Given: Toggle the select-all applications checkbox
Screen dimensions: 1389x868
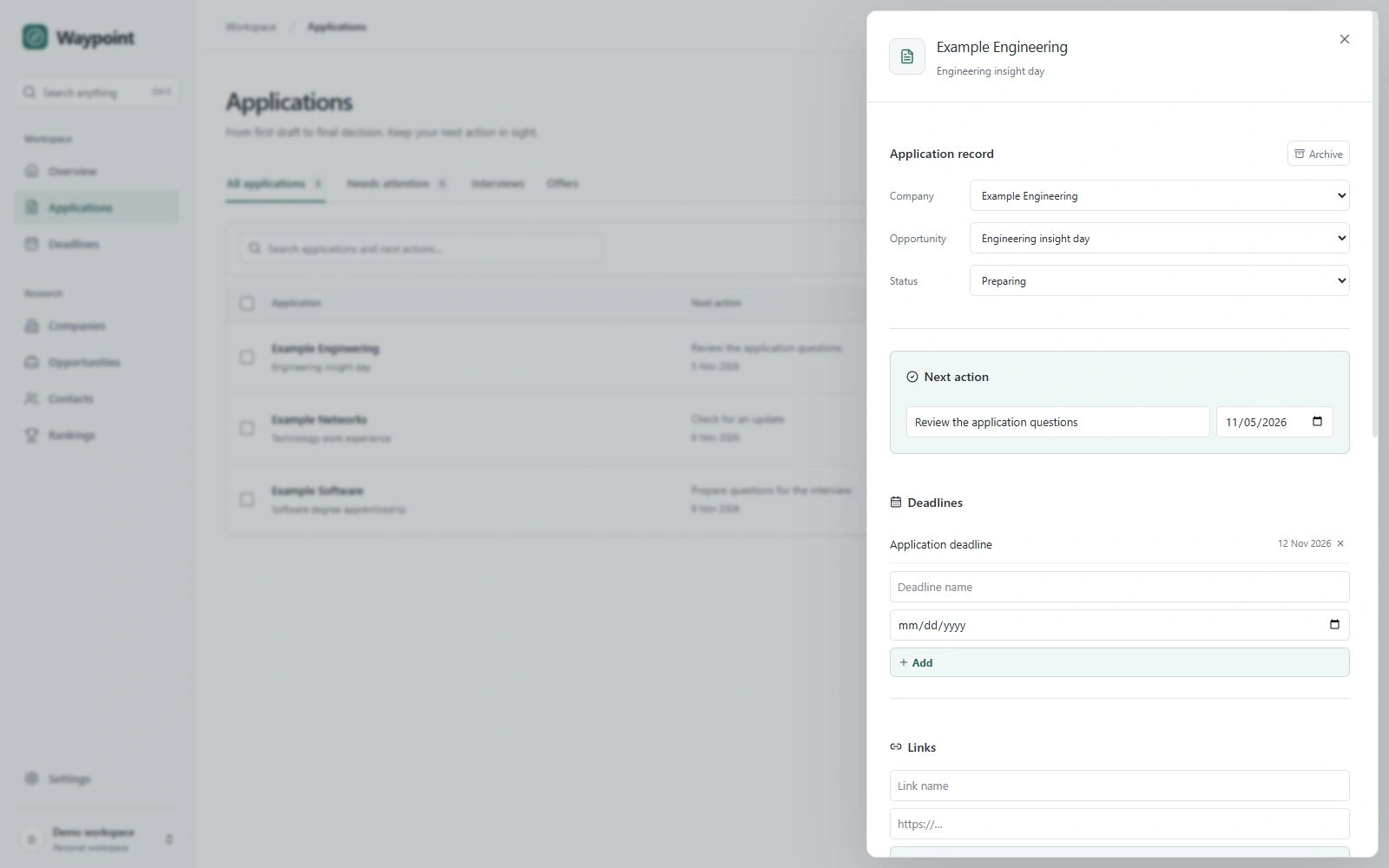Looking at the screenshot, I should [x=247, y=303].
